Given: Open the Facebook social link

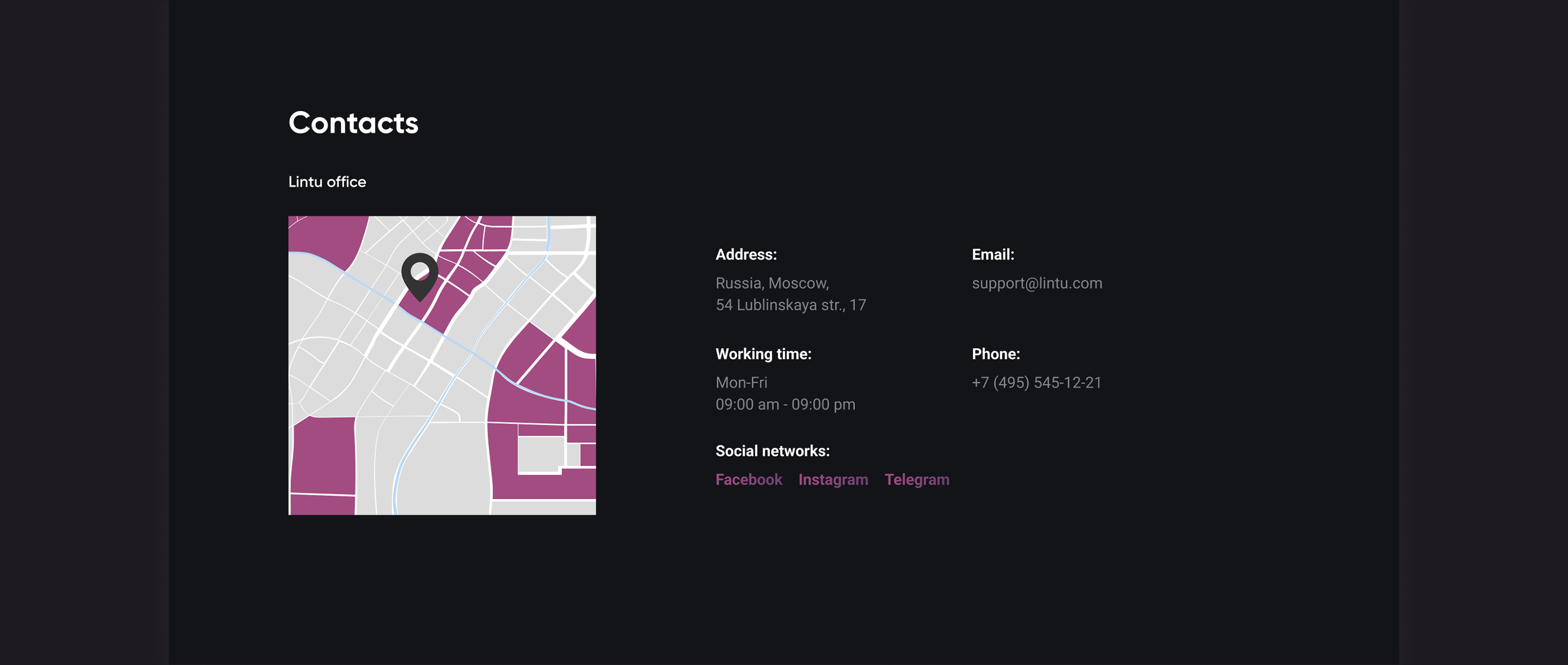Looking at the screenshot, I should coord(748,479).
